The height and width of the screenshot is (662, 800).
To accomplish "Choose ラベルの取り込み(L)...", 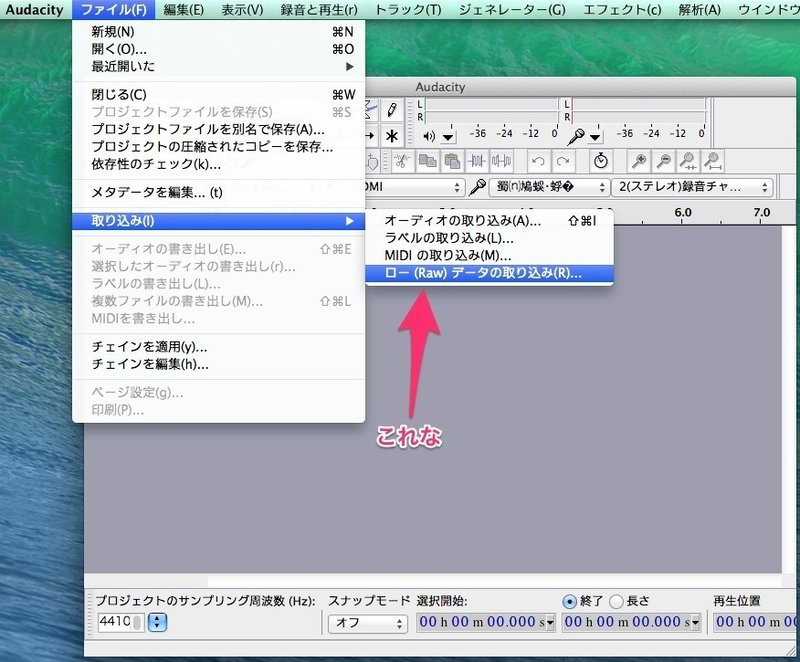I will click(489, 238).
